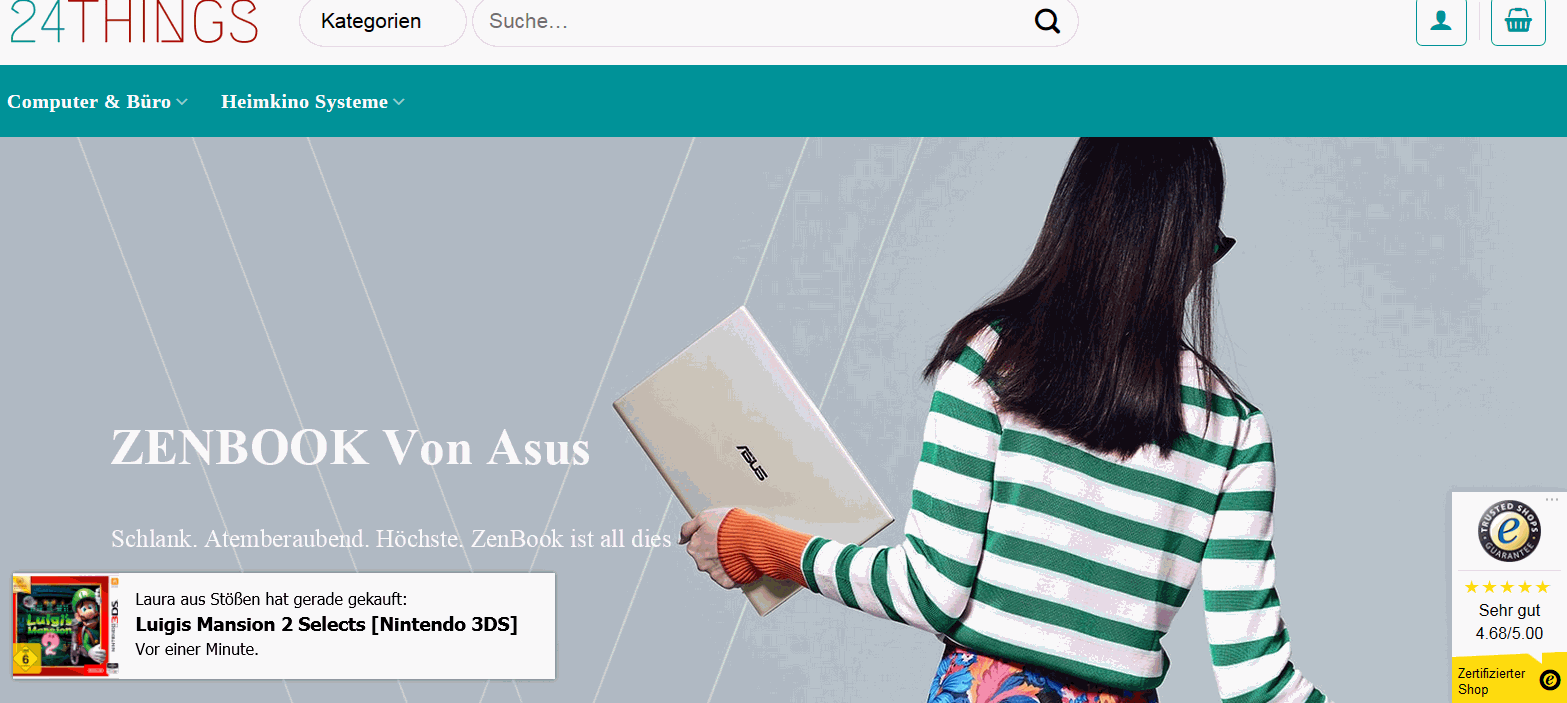Click the Sehr gut 4.68/5.00 rating text
The image size is (1567, 703).
[1509, 622]
